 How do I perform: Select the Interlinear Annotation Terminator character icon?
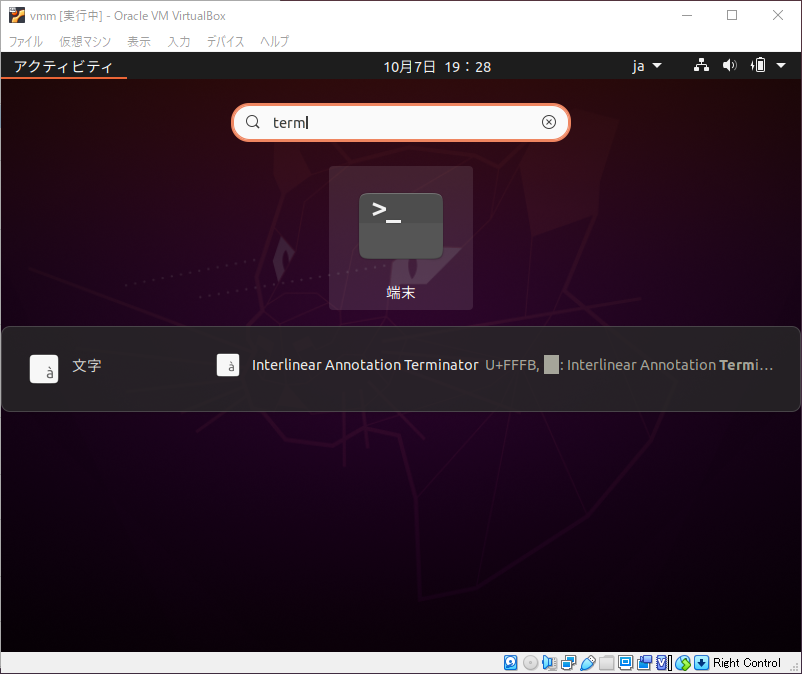[x=228, y=365]
